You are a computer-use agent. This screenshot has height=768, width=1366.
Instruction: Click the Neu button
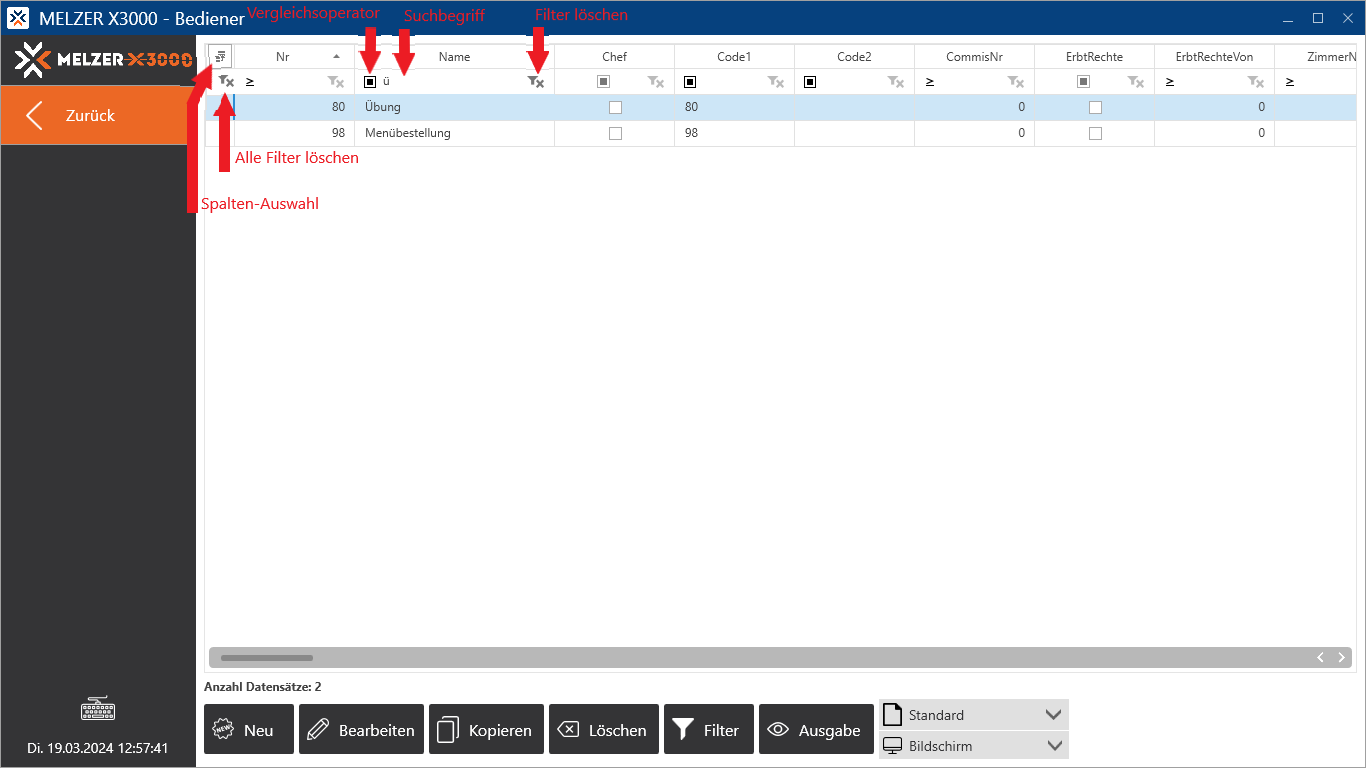[x=248, y=730]
